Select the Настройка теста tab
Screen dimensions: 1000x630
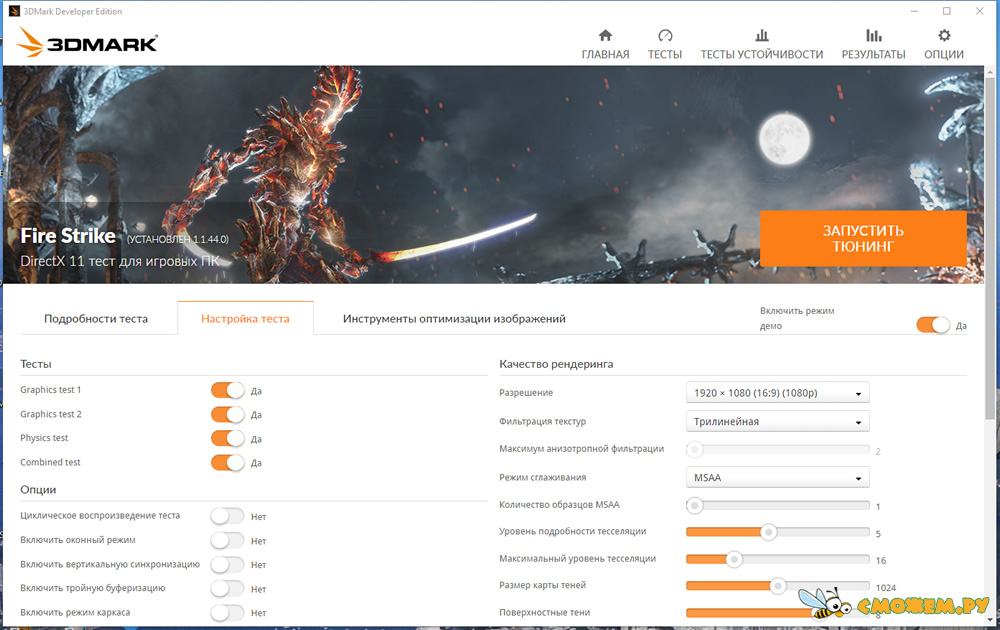coord(245,318)
